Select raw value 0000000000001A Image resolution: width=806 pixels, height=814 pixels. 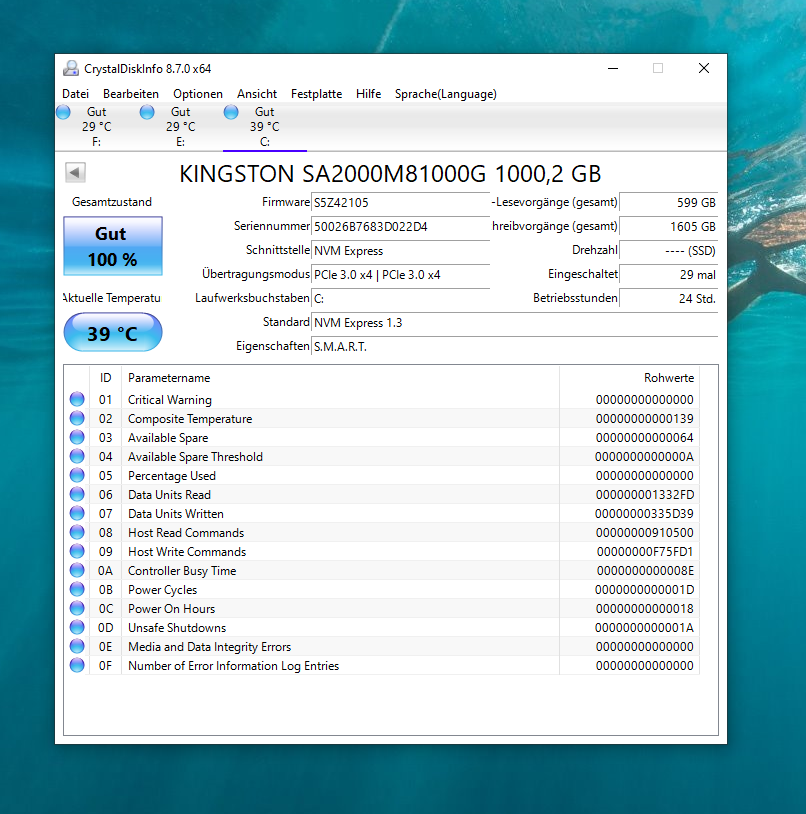coord(645,628)
